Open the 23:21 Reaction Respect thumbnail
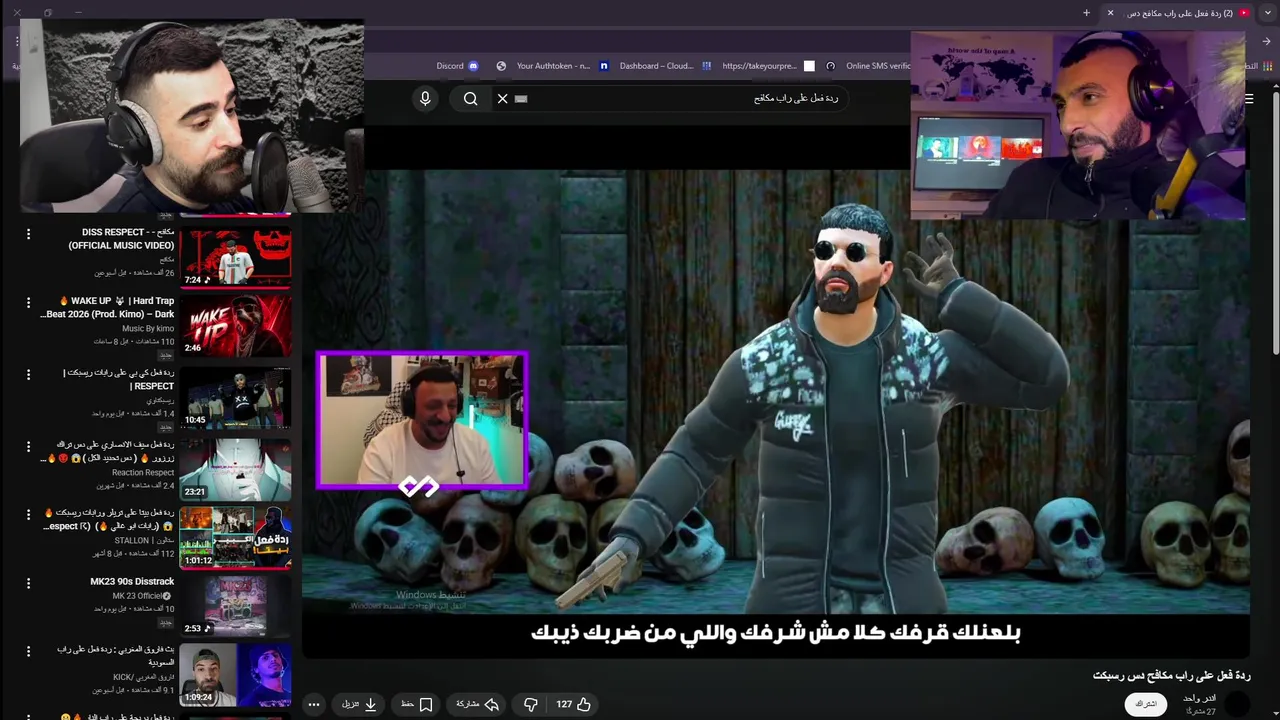Image resolution: width=1280 pixels, height=720 pixels. [x=235, y=468]
